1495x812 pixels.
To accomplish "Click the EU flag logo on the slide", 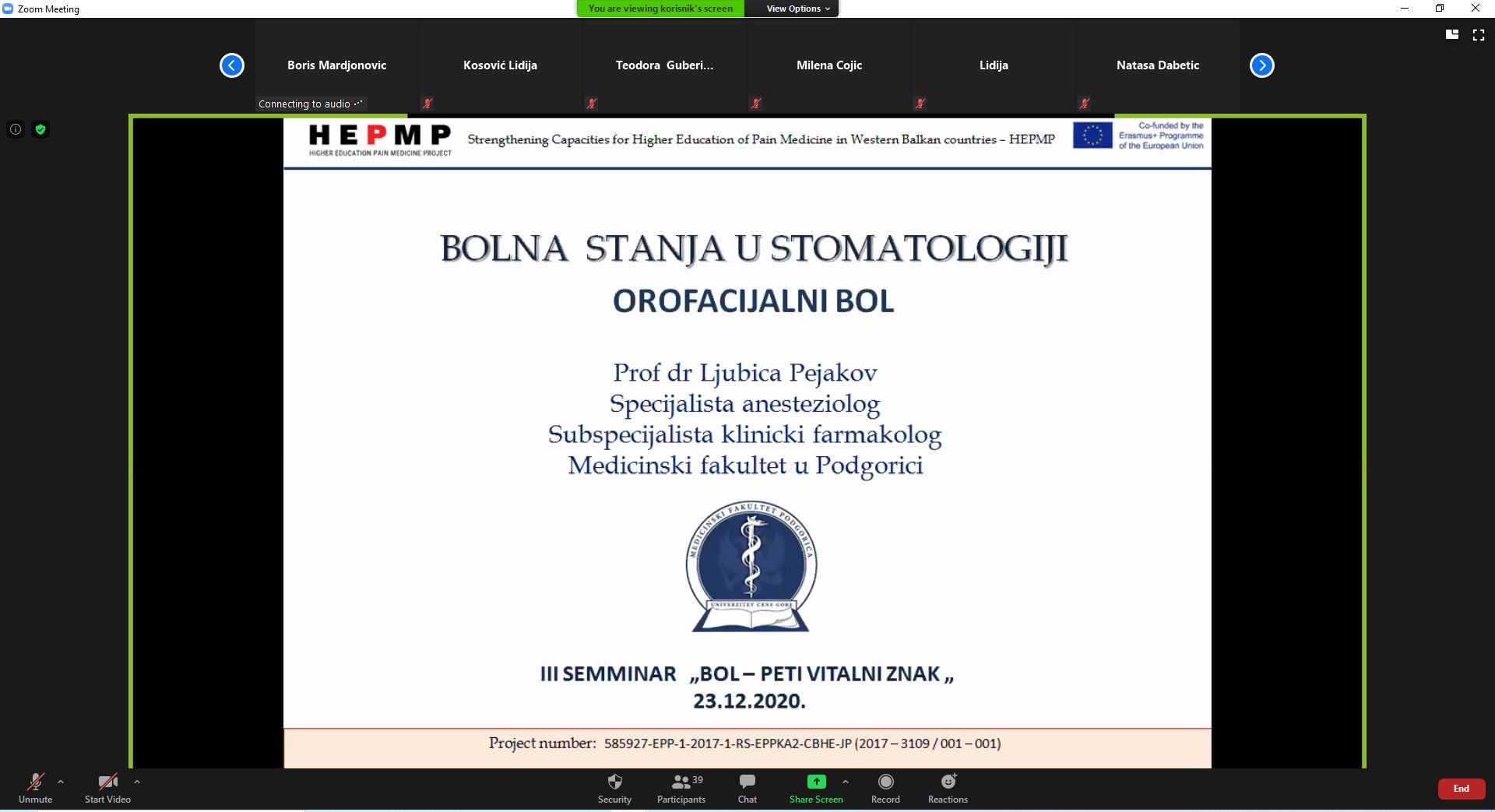I will coord(1092,135).
